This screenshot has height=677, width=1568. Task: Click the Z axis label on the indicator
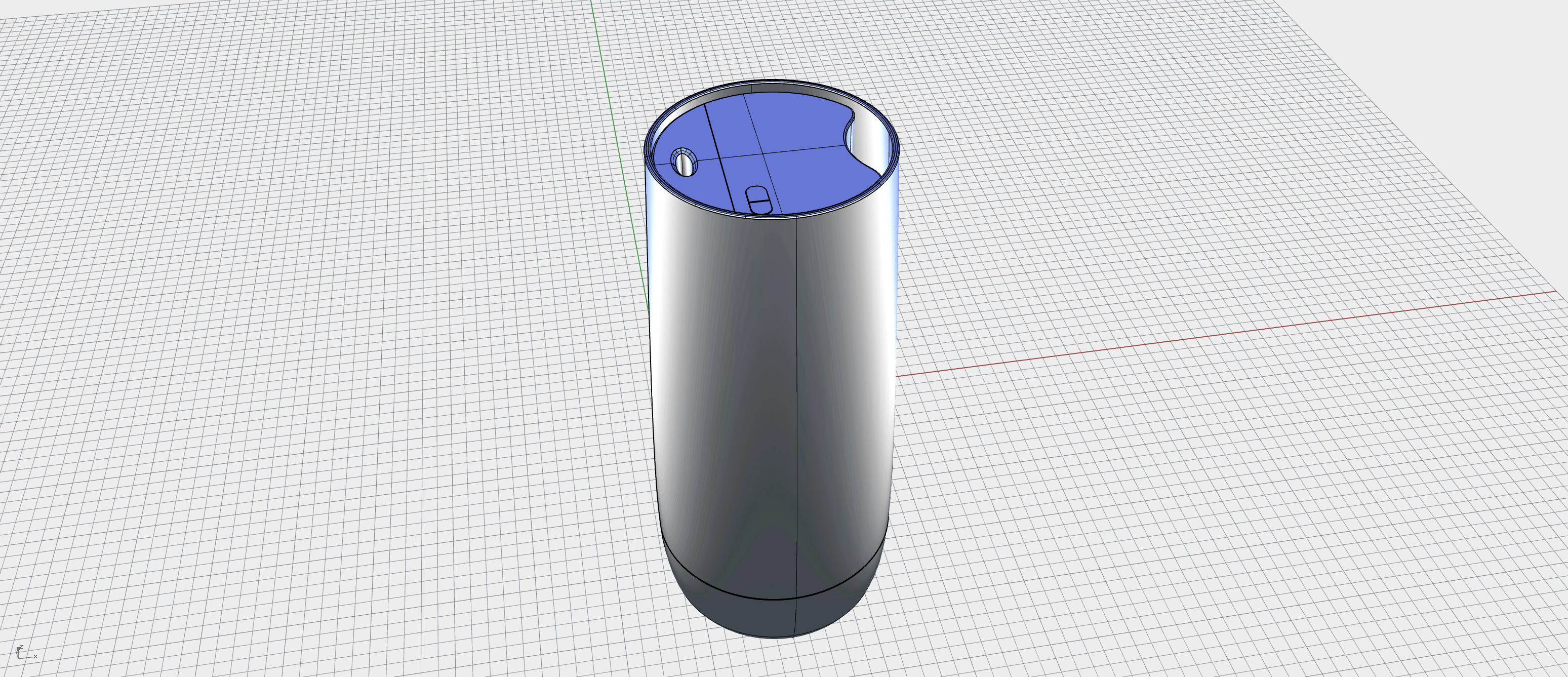pyautogui.click(x=22, y=647)
